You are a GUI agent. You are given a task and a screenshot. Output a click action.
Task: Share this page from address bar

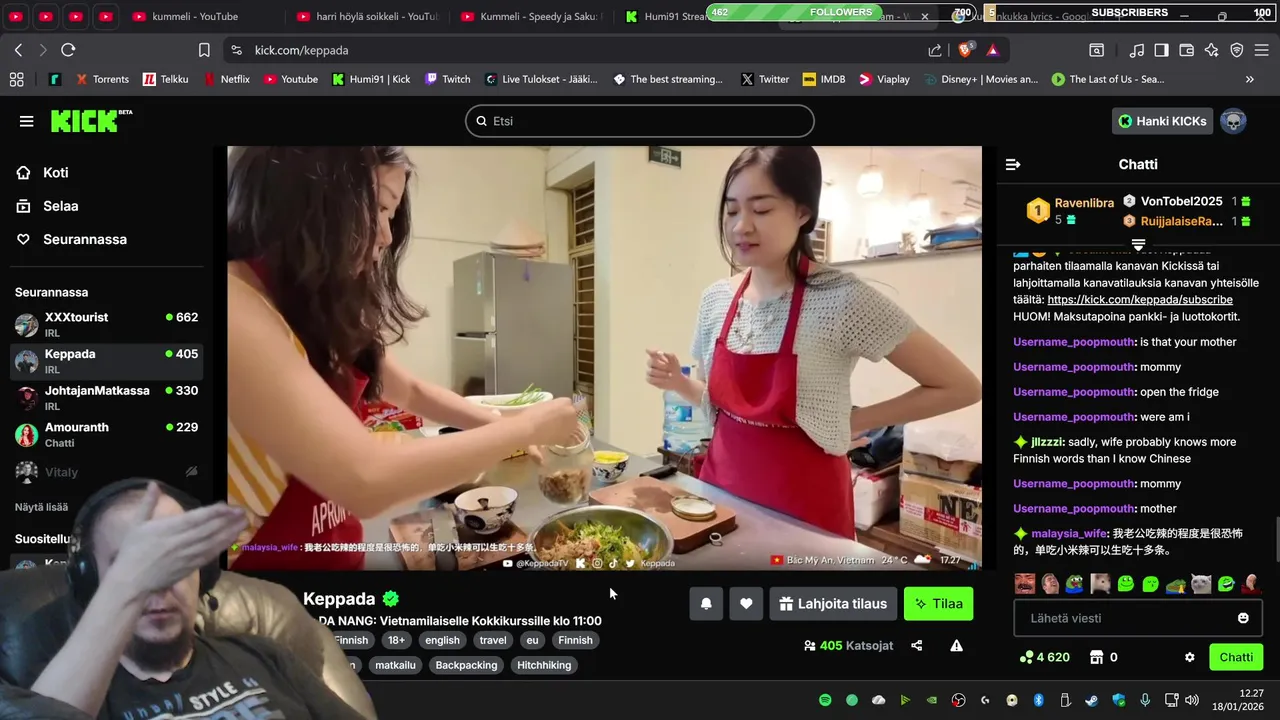pos(935,50)
